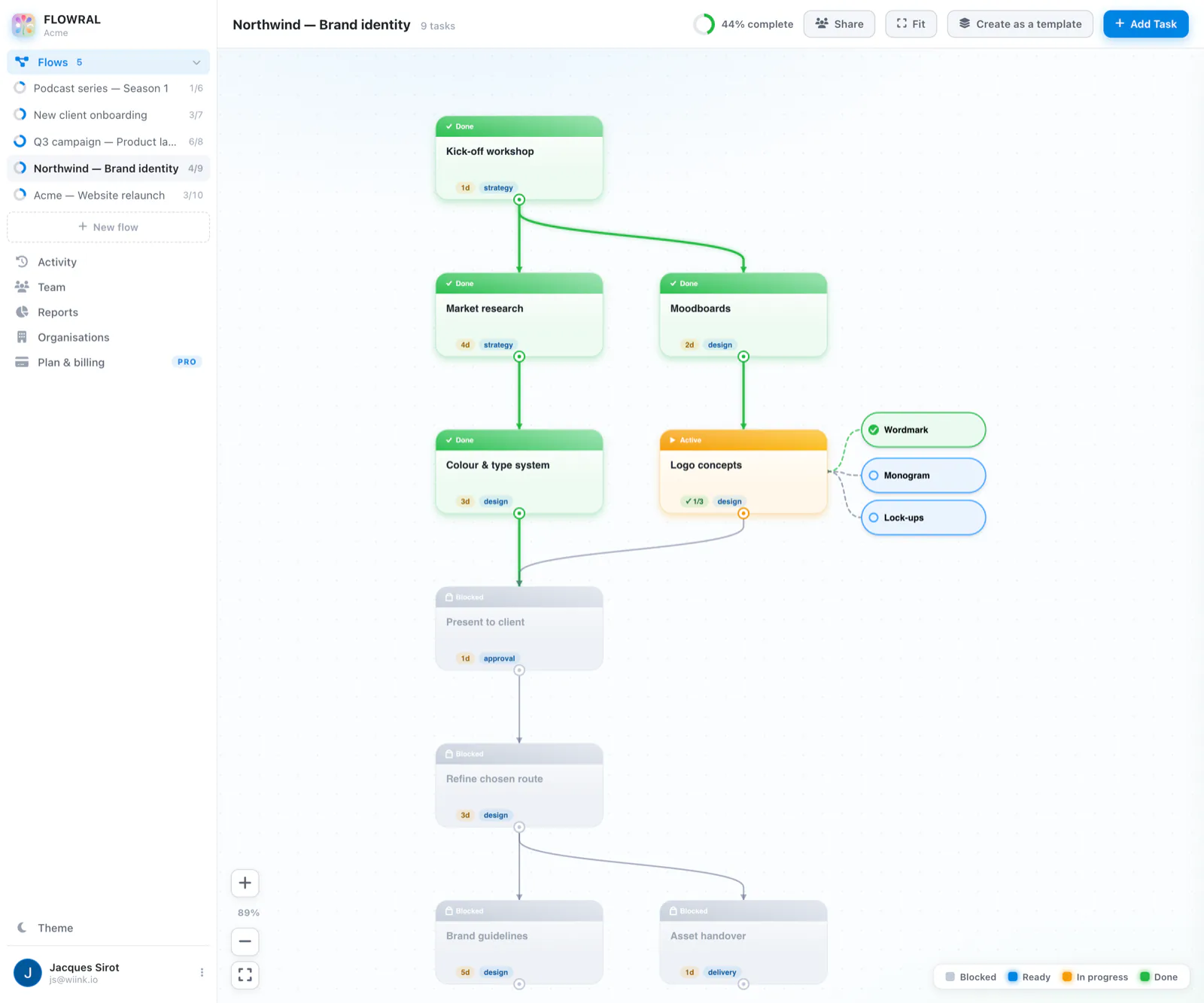
Task: Click the Colour & type system card
Action: 519,472
